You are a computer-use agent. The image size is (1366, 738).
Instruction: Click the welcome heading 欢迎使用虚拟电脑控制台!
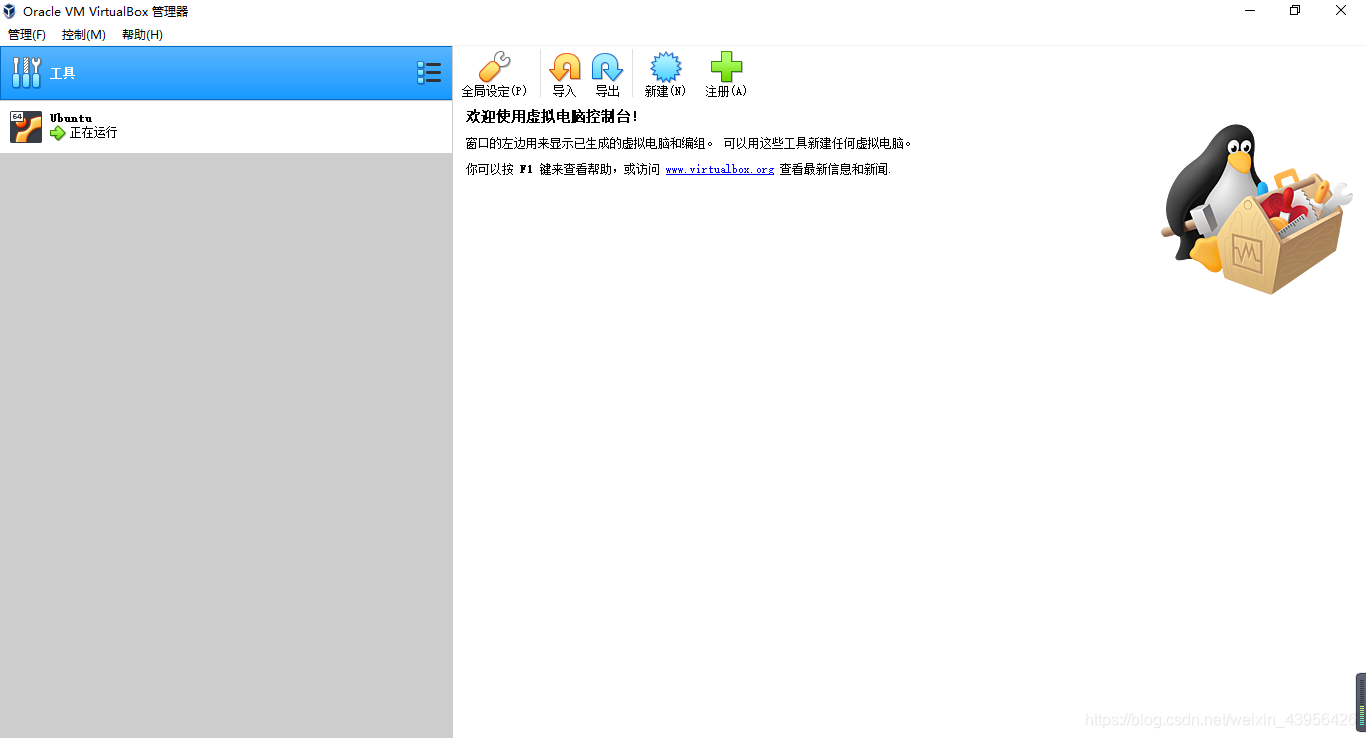[x=552, y=117]
